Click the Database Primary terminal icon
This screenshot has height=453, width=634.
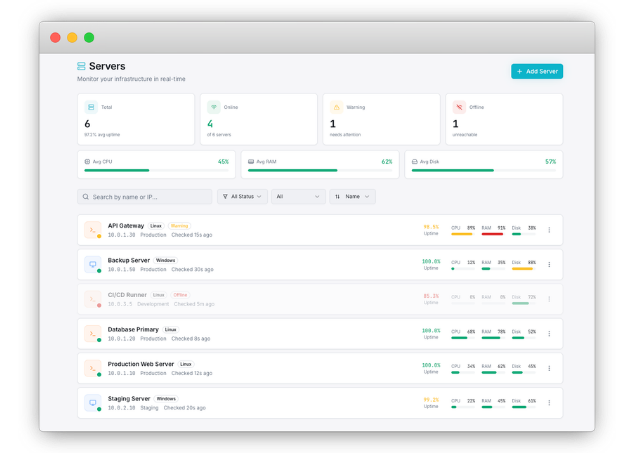click(x=93, y=334)
